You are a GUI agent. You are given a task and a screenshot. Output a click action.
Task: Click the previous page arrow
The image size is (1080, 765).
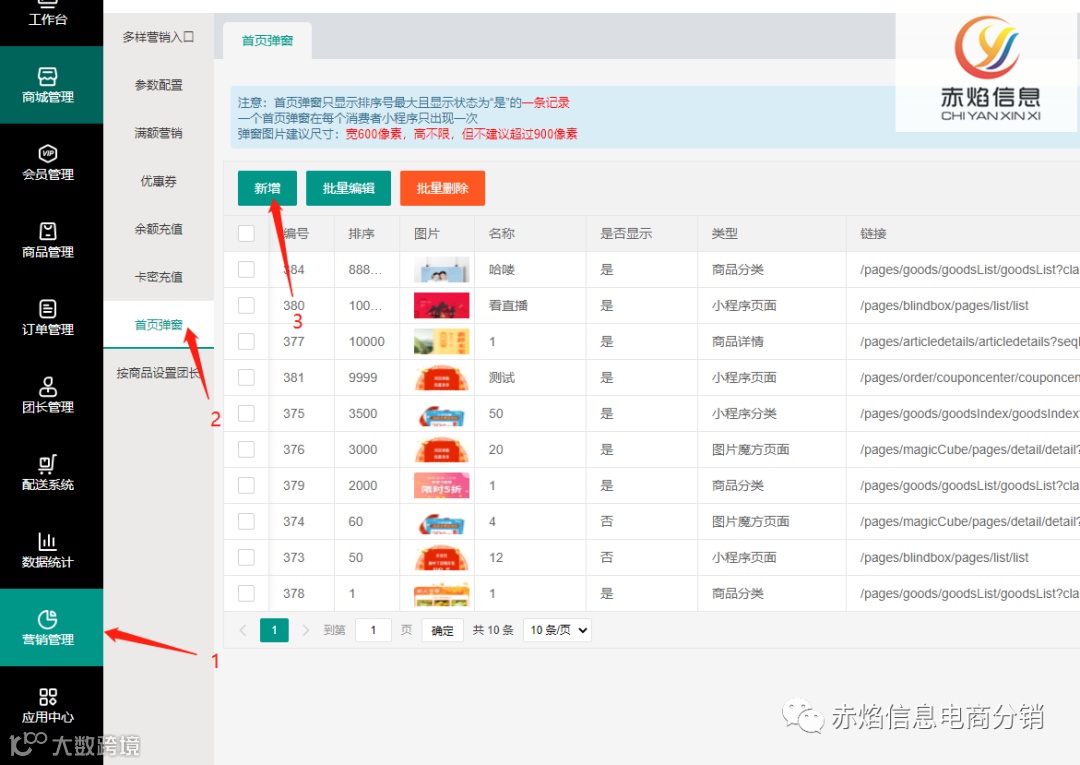[242, 630]
